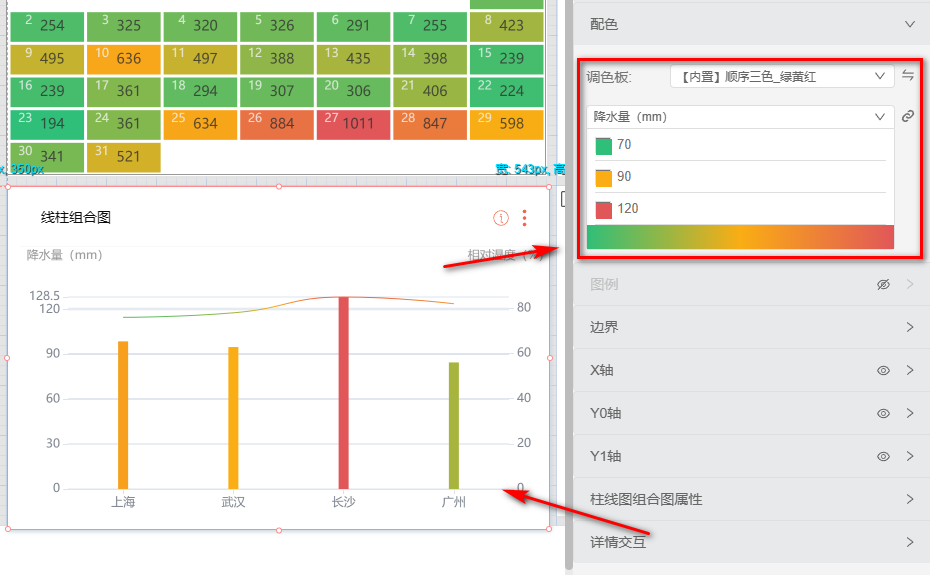Click the green color swatch for 70
This screenshot has height=575, width=930.
(x=603, y=145)
